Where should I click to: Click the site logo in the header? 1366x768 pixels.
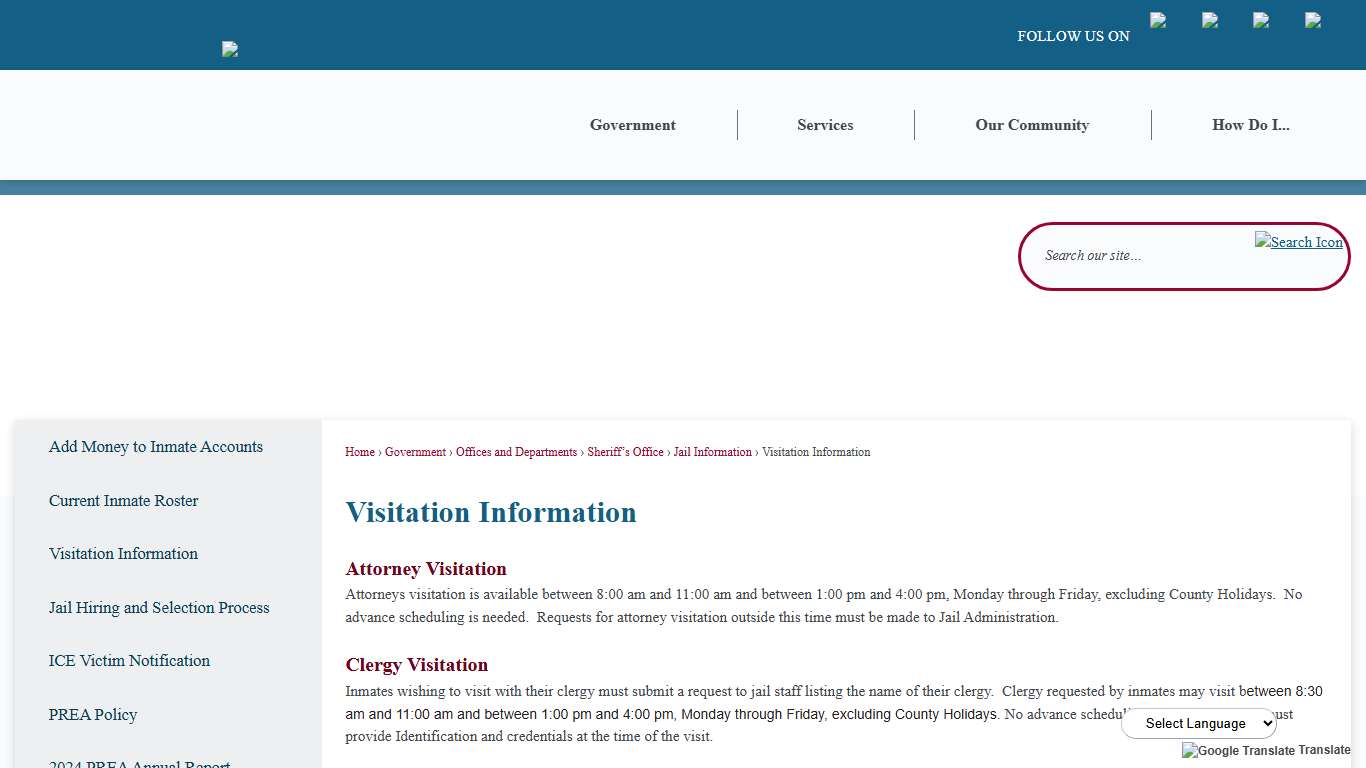coord(229,49)
